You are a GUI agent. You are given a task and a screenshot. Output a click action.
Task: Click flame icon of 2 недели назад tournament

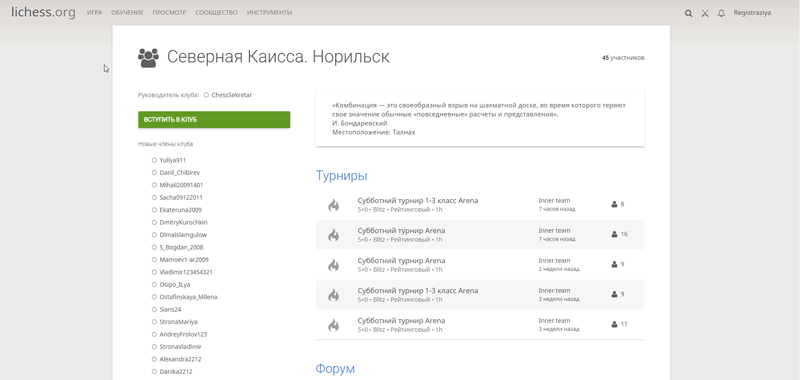(334, 265)
